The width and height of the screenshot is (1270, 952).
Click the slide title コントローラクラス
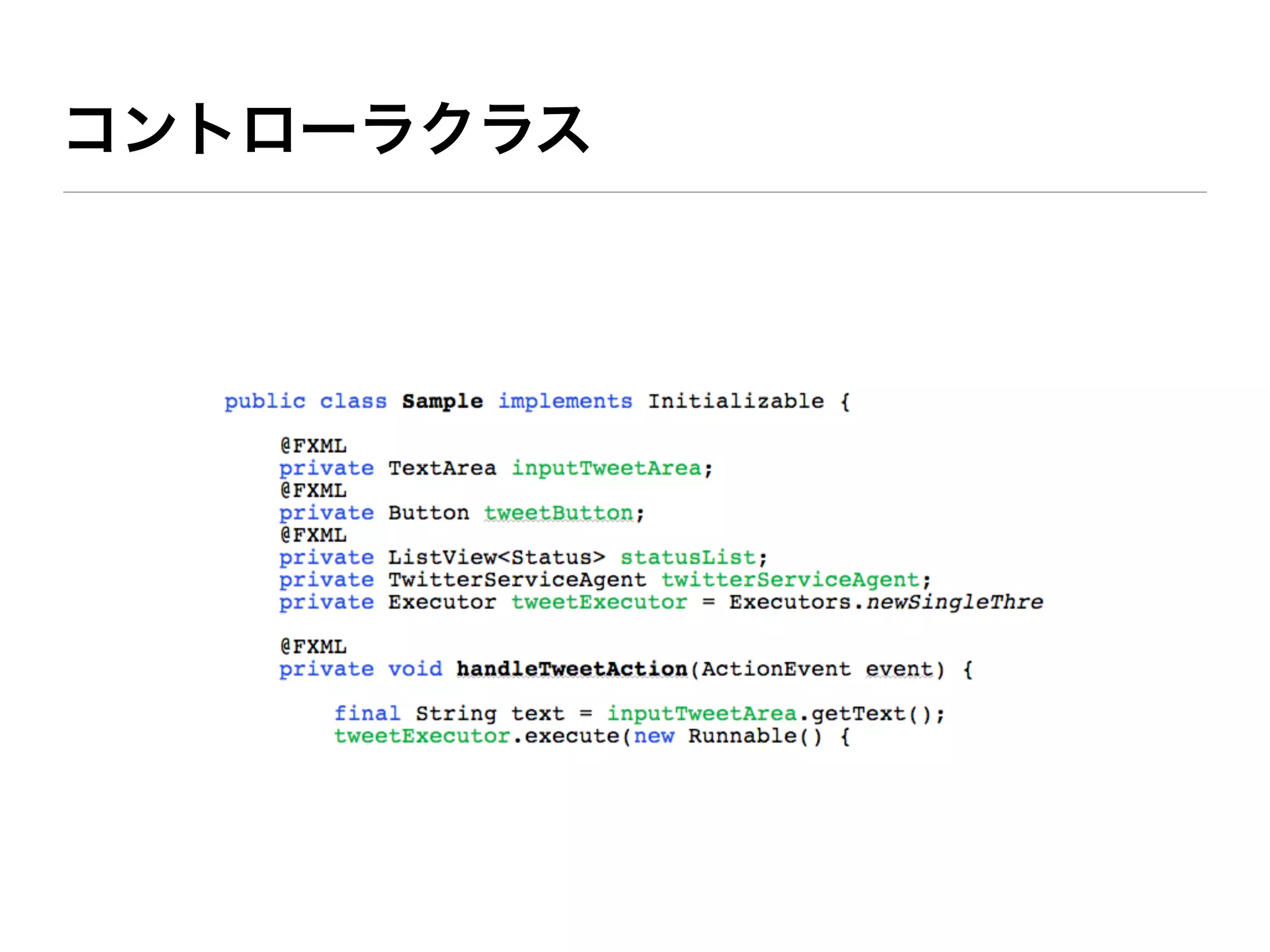click(x=327, y=128)
